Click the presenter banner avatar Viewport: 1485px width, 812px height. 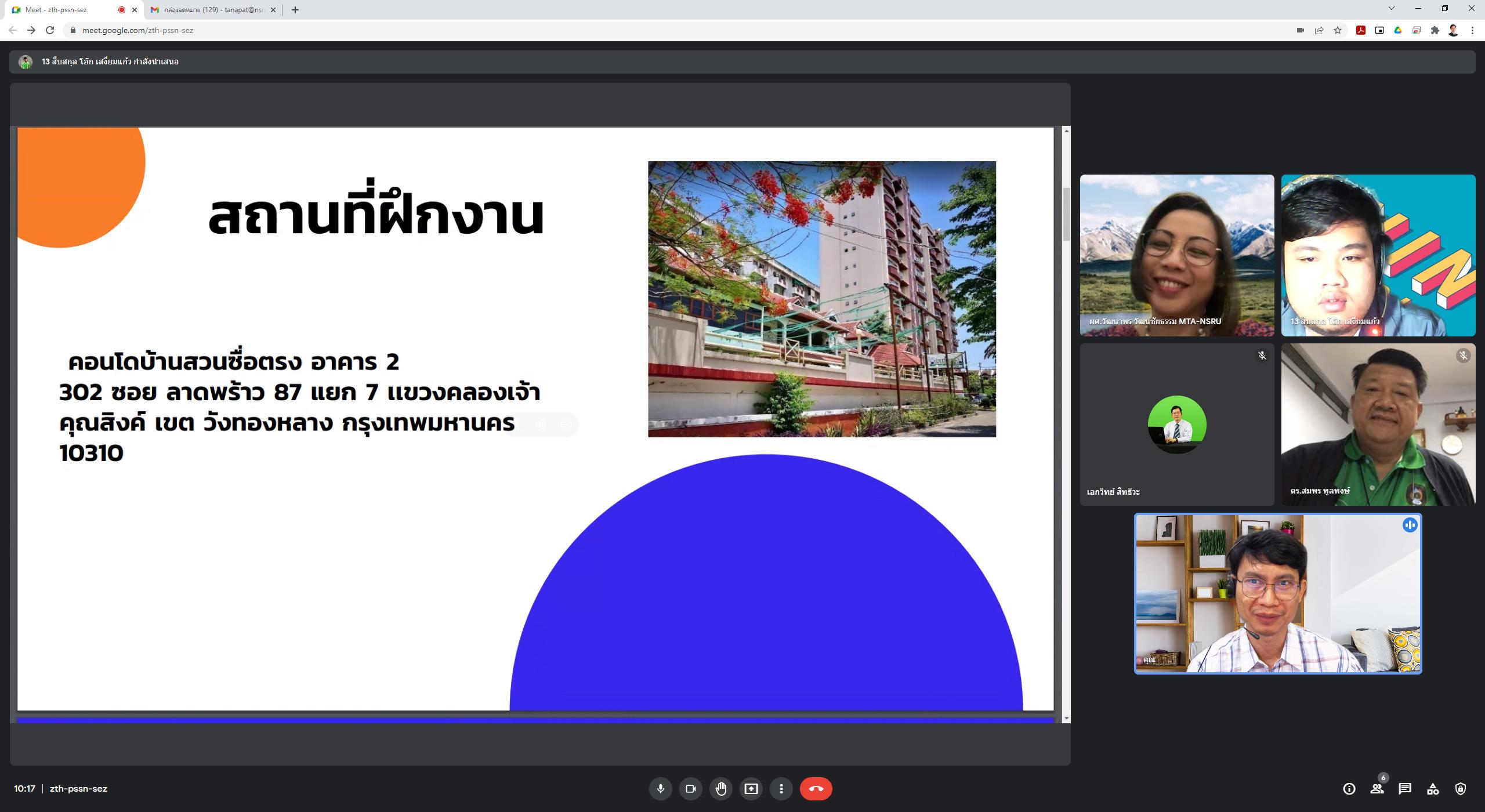pyautogui.click(x=26, y=62)
